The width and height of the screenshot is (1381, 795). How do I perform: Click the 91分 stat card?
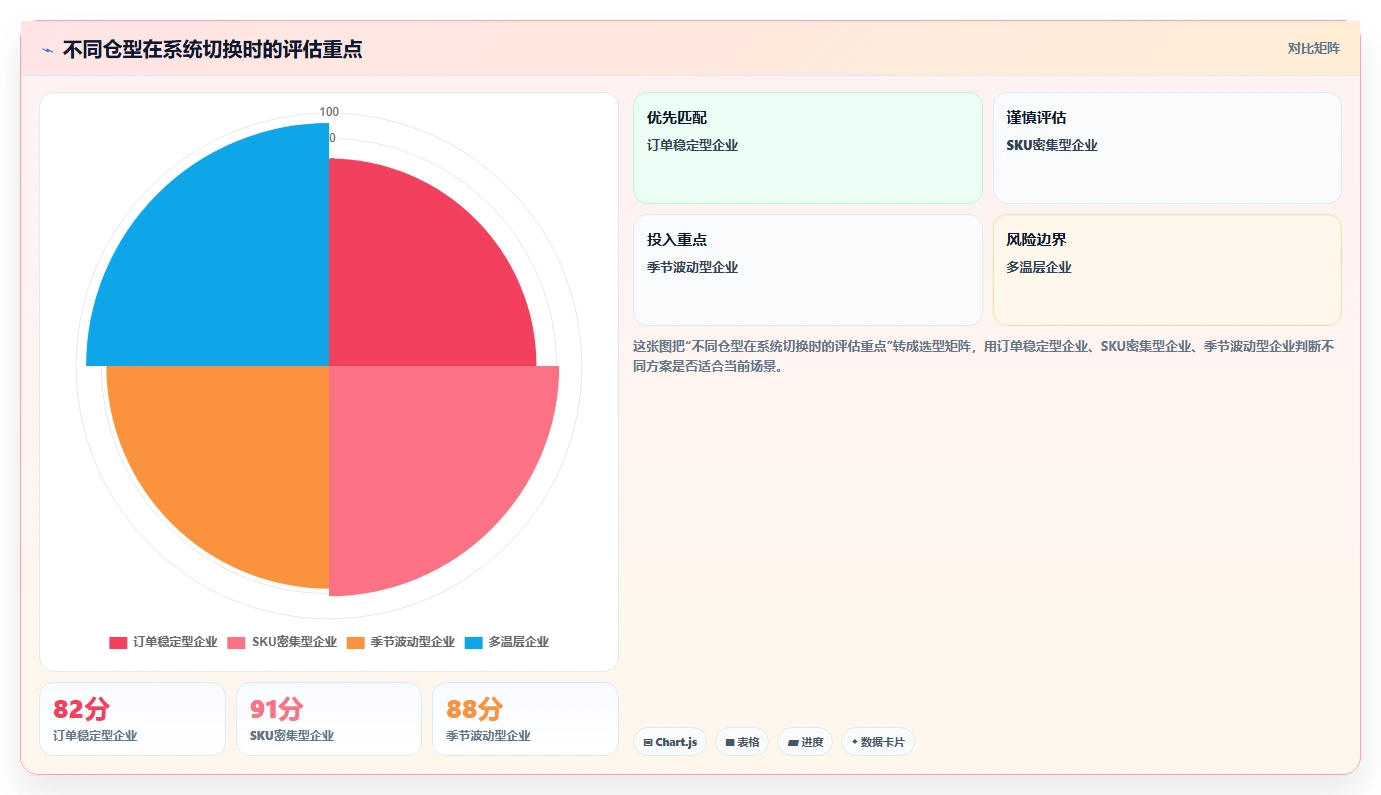(x=329, y=719)
